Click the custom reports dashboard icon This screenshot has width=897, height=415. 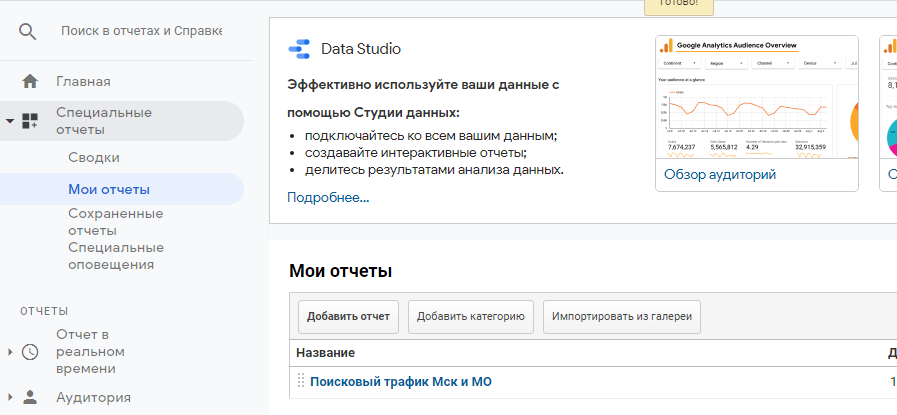[x=30, y=121]
